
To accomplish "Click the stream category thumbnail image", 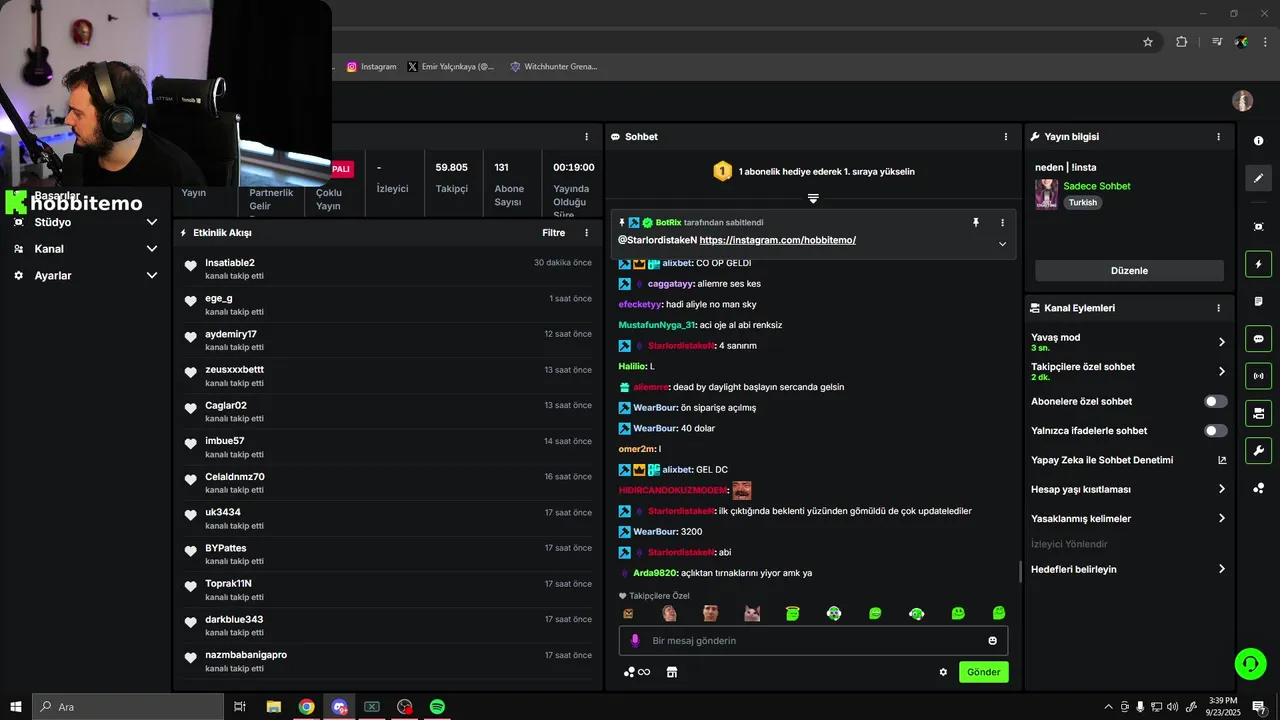I will pos(1047,194).
